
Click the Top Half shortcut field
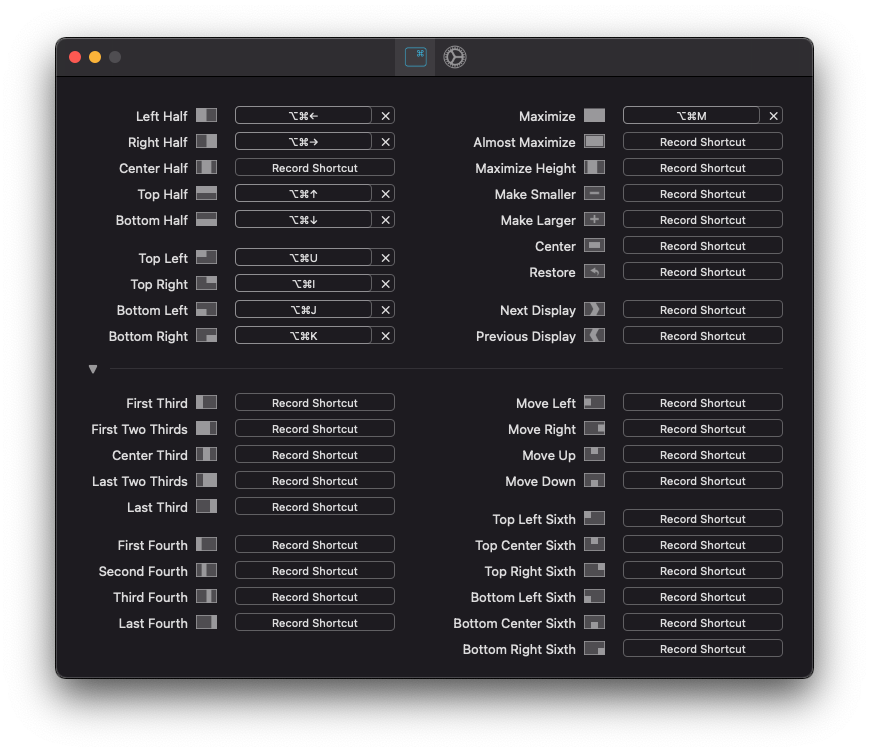point(303,194)
